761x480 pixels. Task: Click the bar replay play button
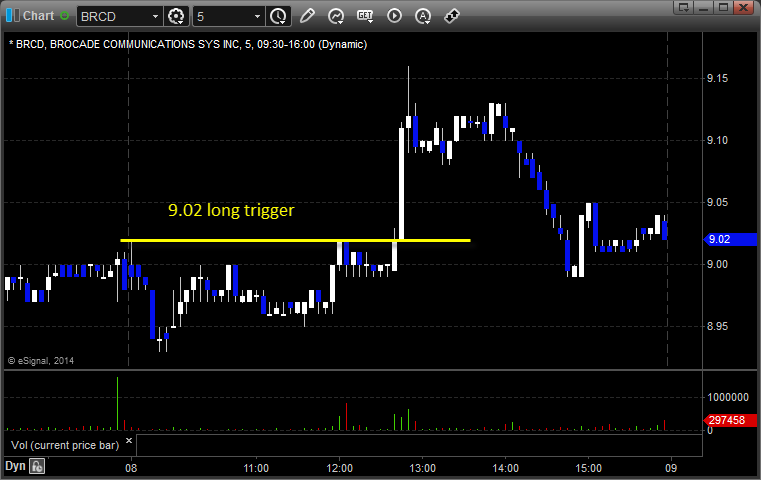pyautogui.click(x=395, y=16)
